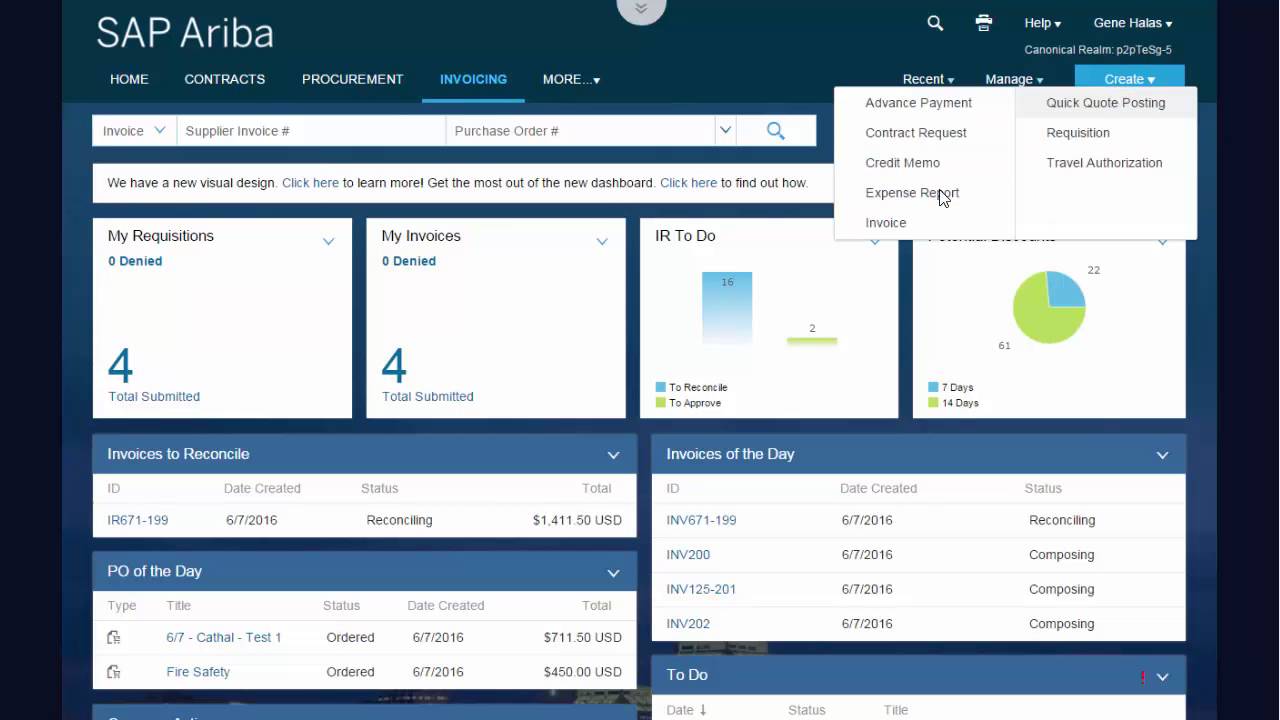Click first 'Click here' link about visual design
The width and height of the screenshot is (1280, 720).
pyautogui.click(x=310, y=183)
